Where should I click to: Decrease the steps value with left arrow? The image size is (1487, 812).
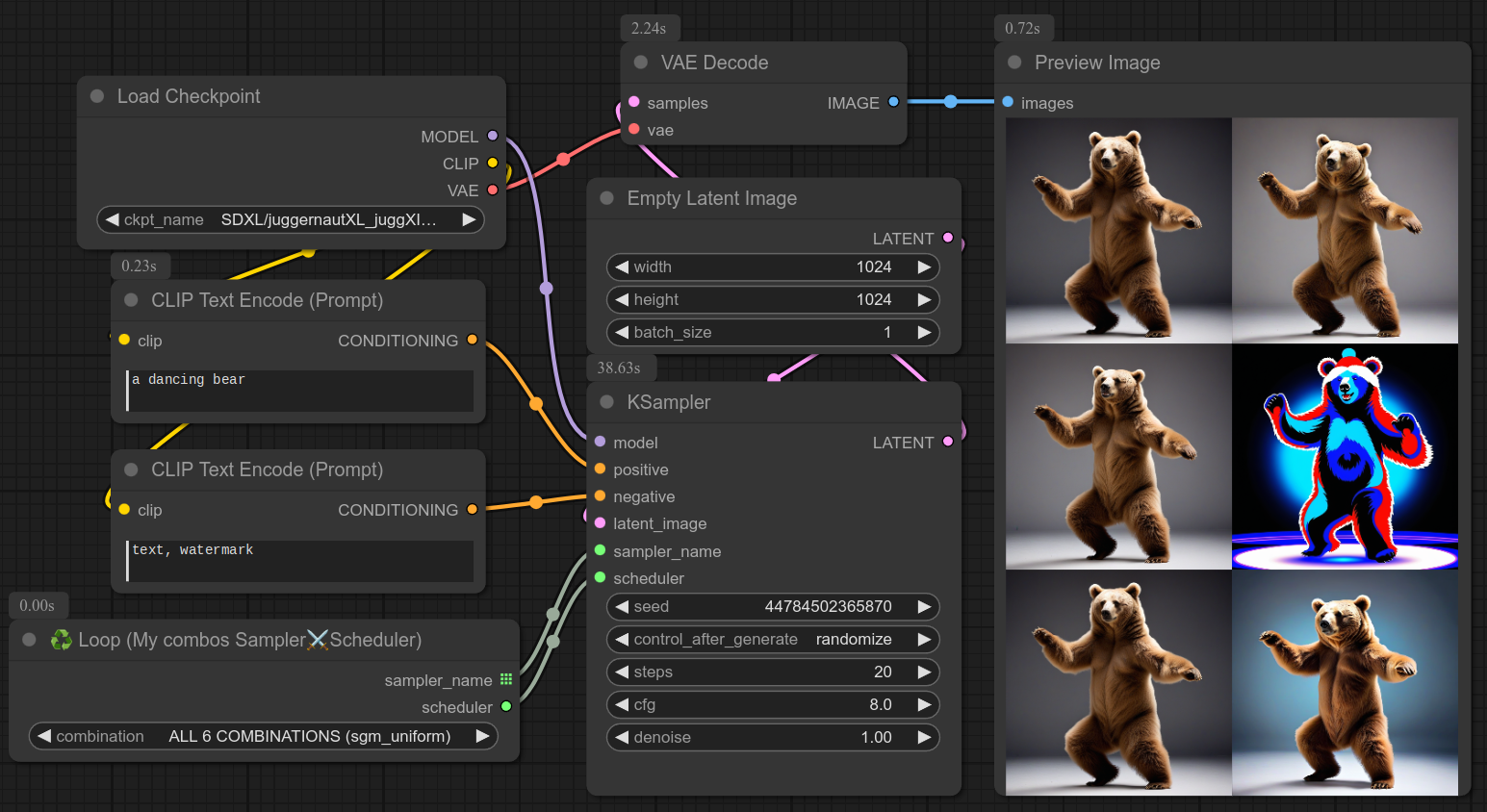point(623,672)
